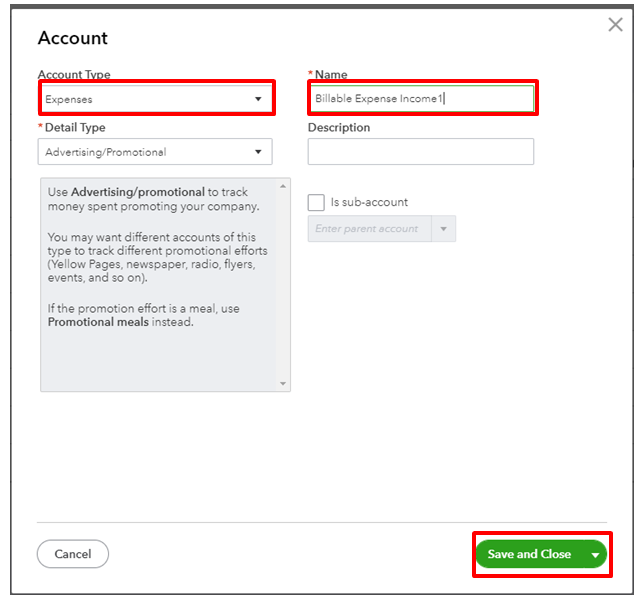Viewport: 638px width, 595px height.
Task: Open the parent account dropdown arrow
Action: (443, 228)
